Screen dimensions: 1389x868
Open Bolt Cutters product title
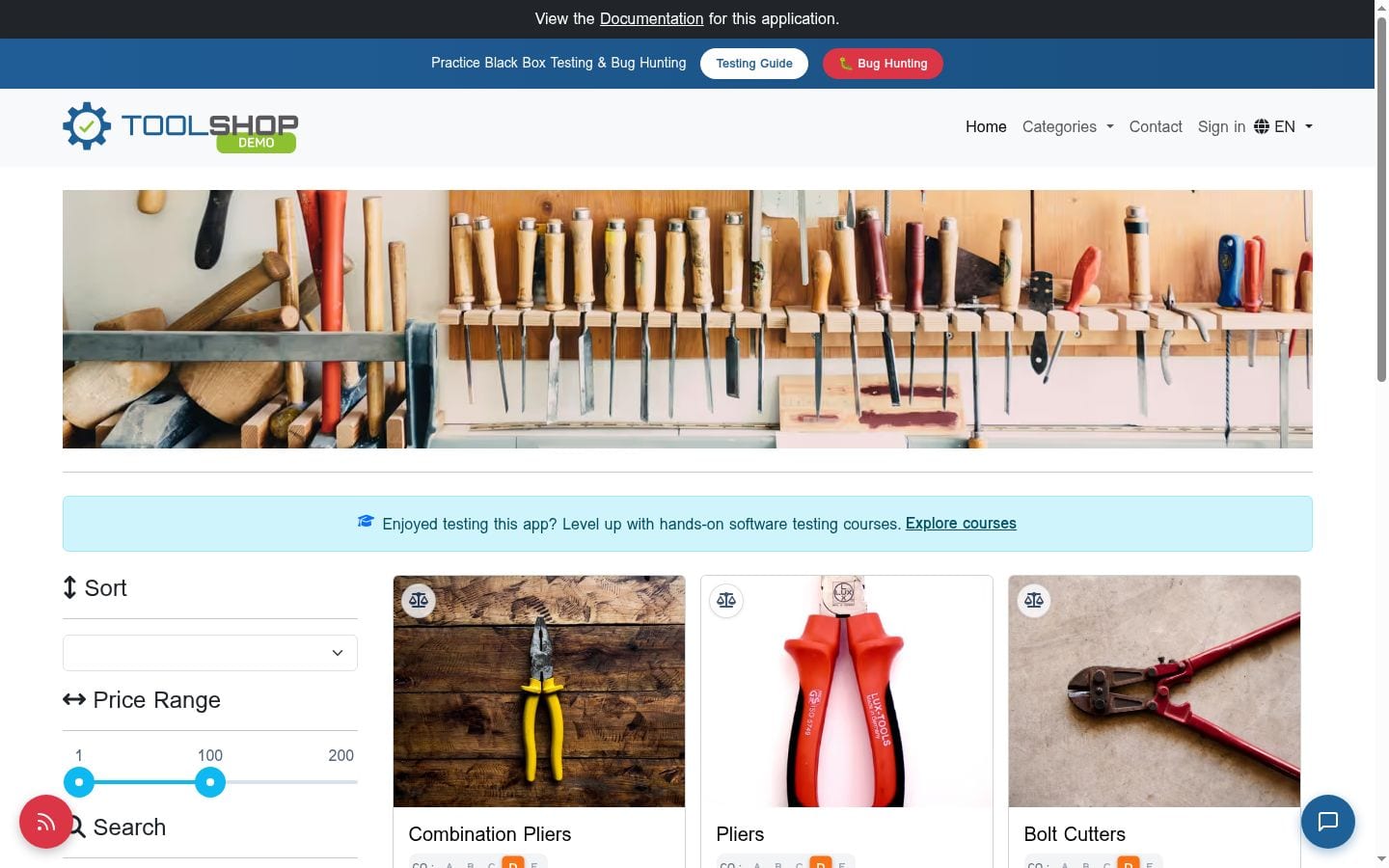[1075, 834]
